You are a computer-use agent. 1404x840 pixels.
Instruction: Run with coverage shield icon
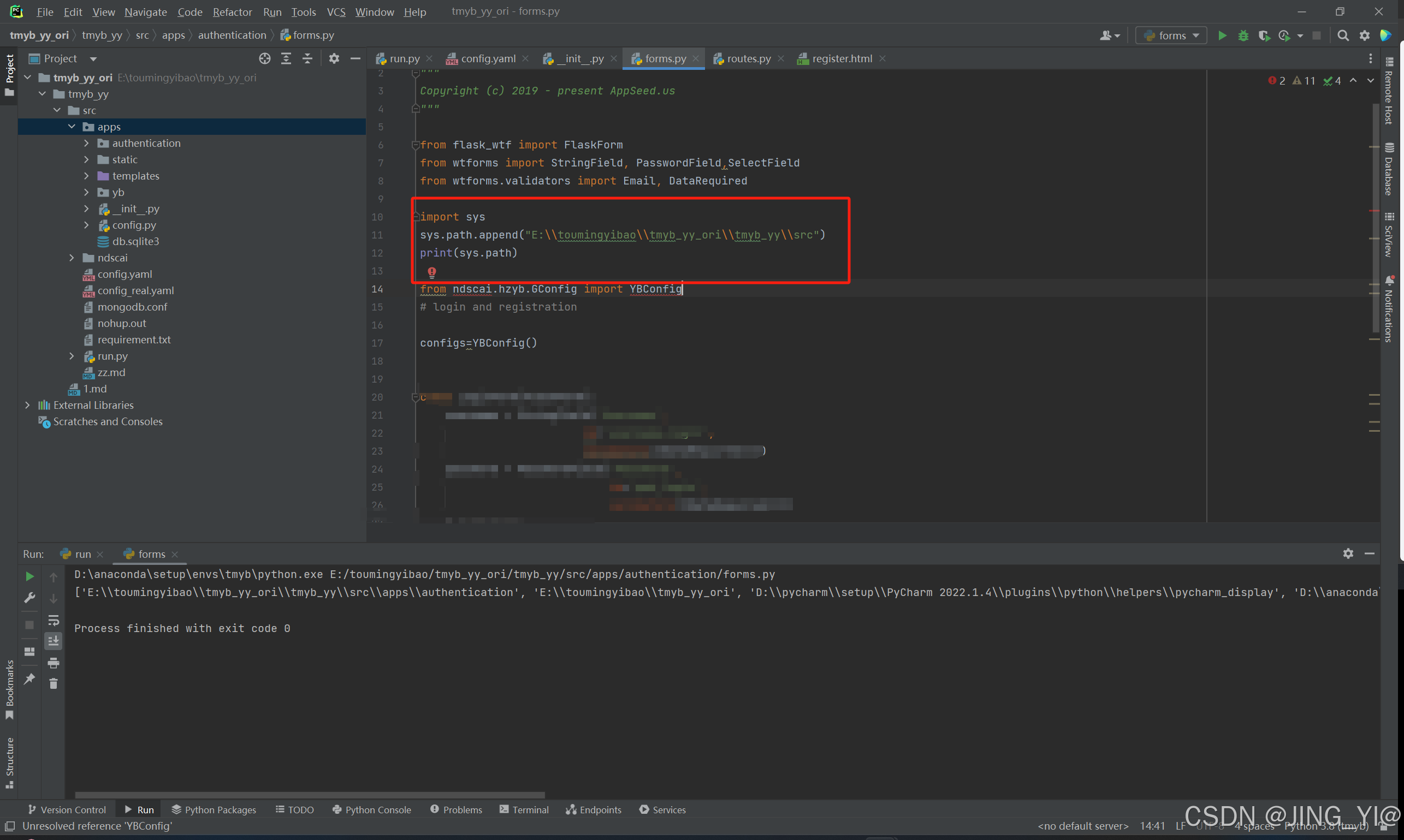1264,35
